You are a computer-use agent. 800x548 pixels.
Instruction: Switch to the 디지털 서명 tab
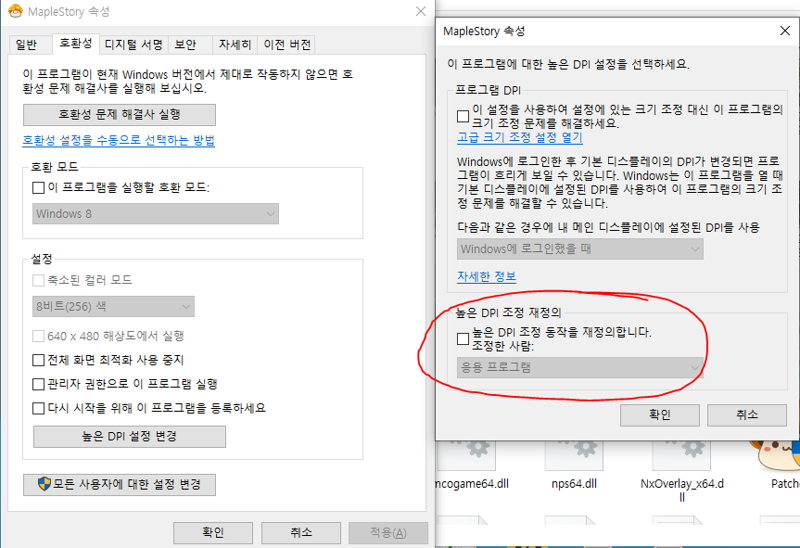point(134,45)
